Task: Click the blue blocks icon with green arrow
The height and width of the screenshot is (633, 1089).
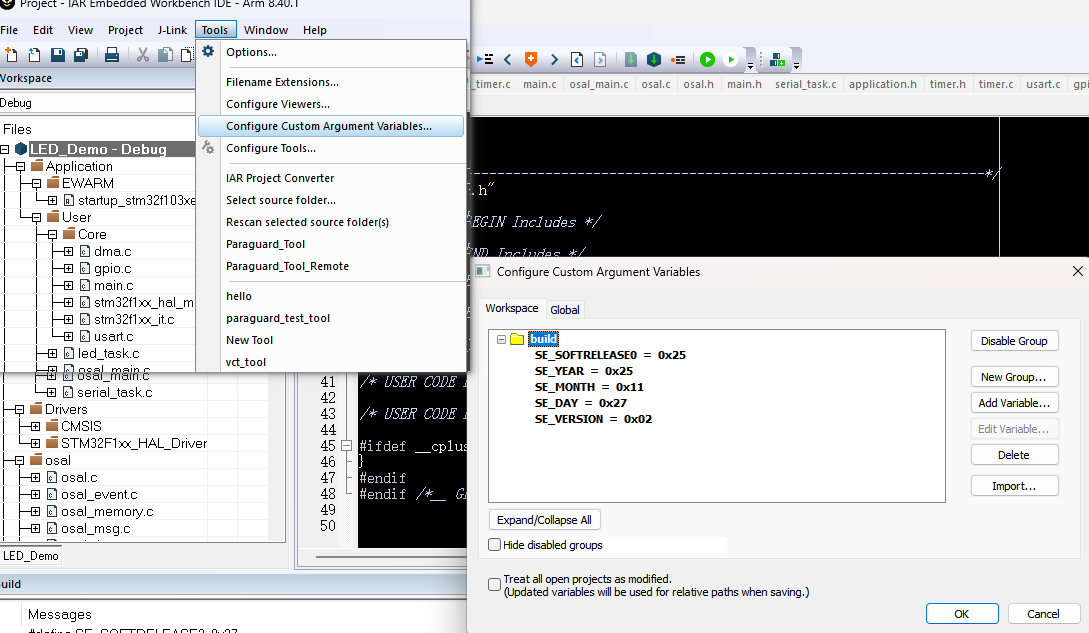Action: click(778, 59)
